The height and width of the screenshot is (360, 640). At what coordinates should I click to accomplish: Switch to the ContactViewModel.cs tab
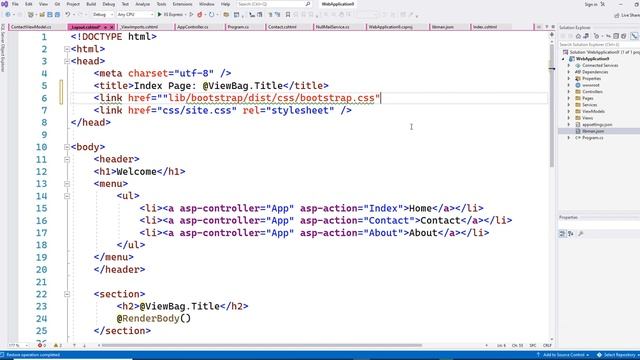click(31, 27)
